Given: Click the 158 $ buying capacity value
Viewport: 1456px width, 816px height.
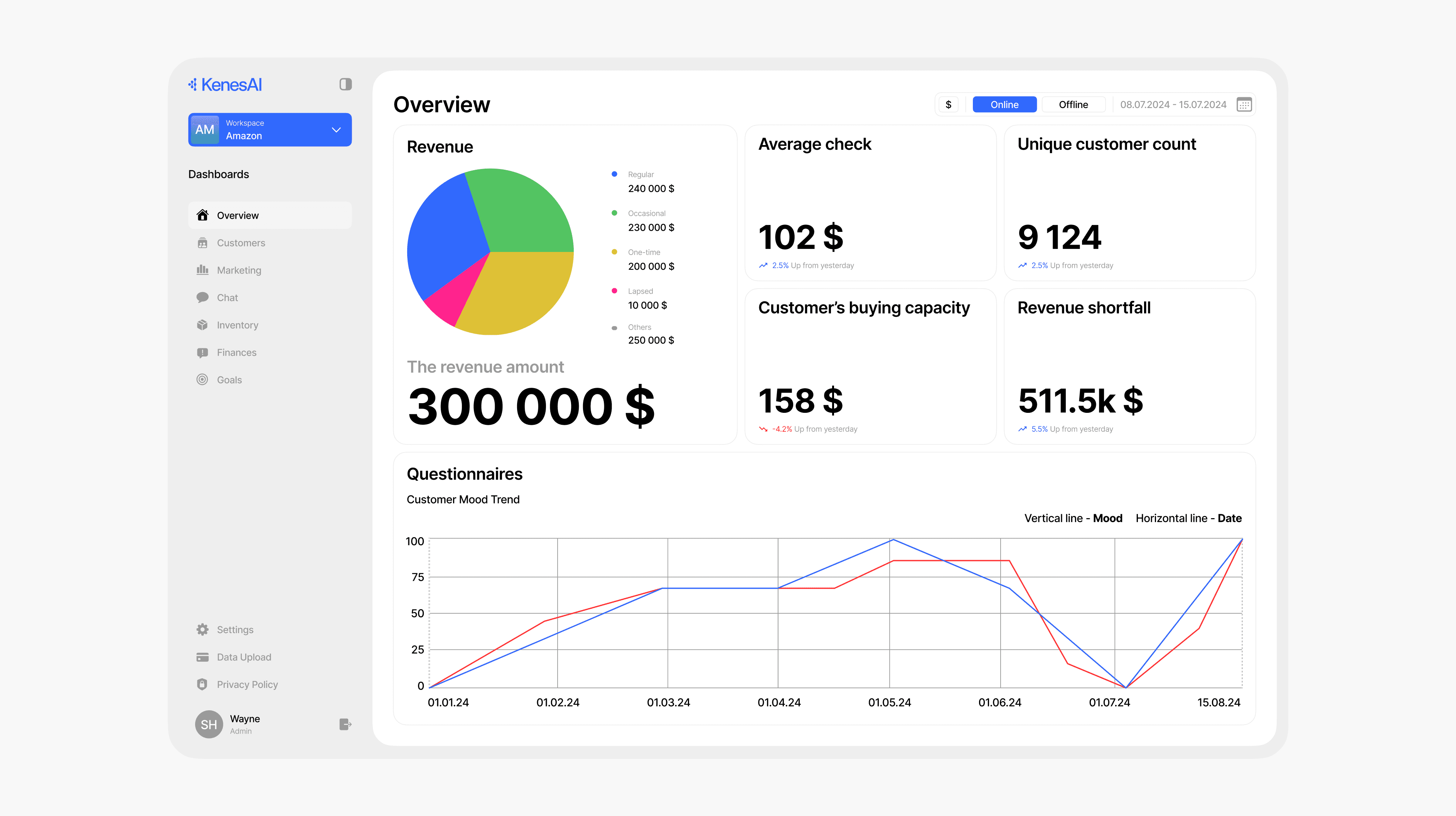Looking at the screenshot, I should coord(800,400).
